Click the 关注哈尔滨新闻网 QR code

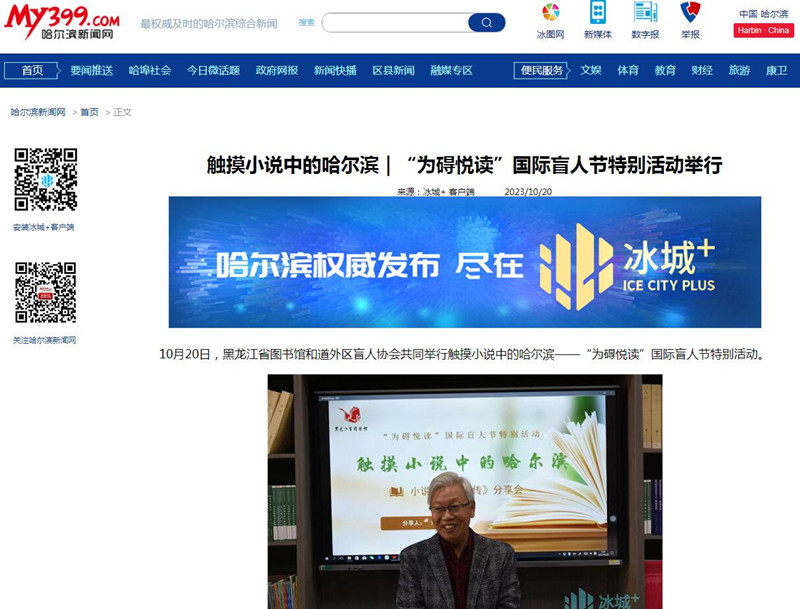pos(45,293)
